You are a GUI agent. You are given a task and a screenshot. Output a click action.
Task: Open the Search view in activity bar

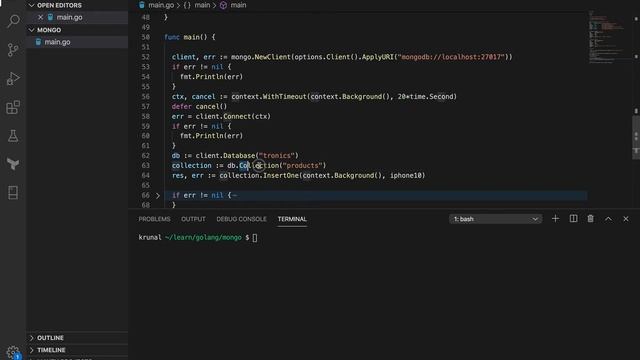click(x=13, y=20)
